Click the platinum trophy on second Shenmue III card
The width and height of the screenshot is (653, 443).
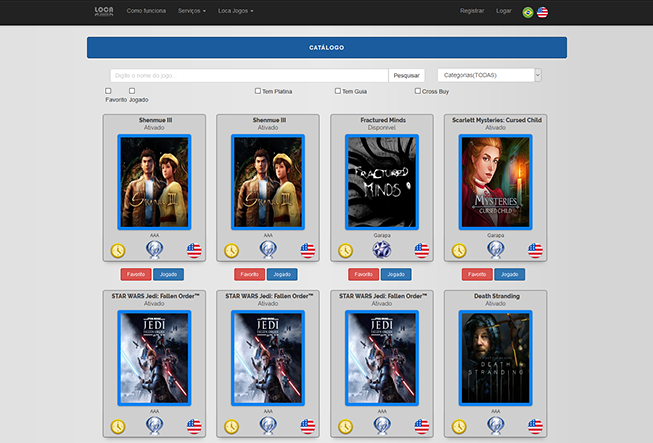pyautogui.click(x=268, y=250)
